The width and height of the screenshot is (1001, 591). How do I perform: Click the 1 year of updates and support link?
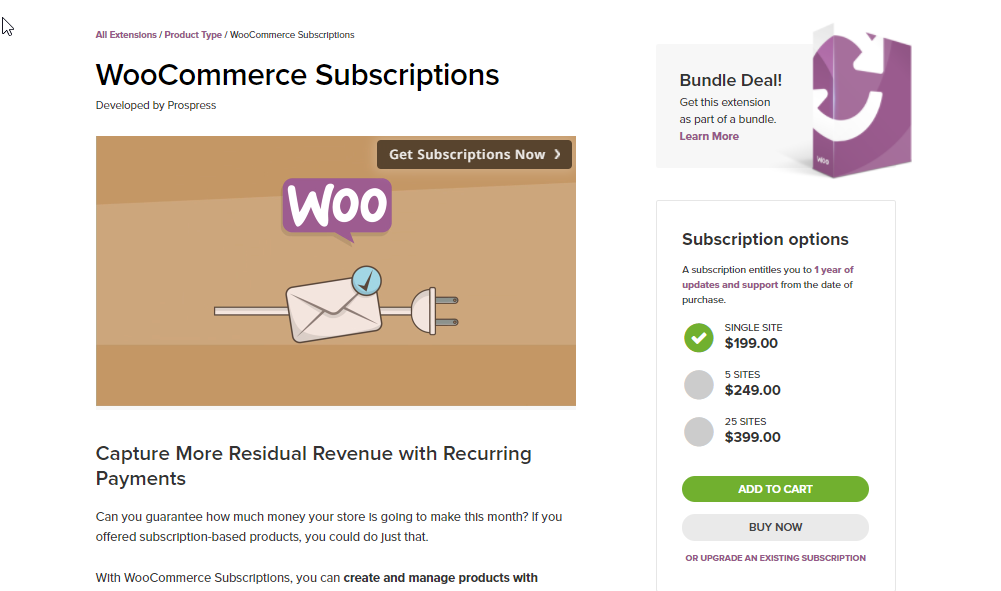(x=767, y=277)
